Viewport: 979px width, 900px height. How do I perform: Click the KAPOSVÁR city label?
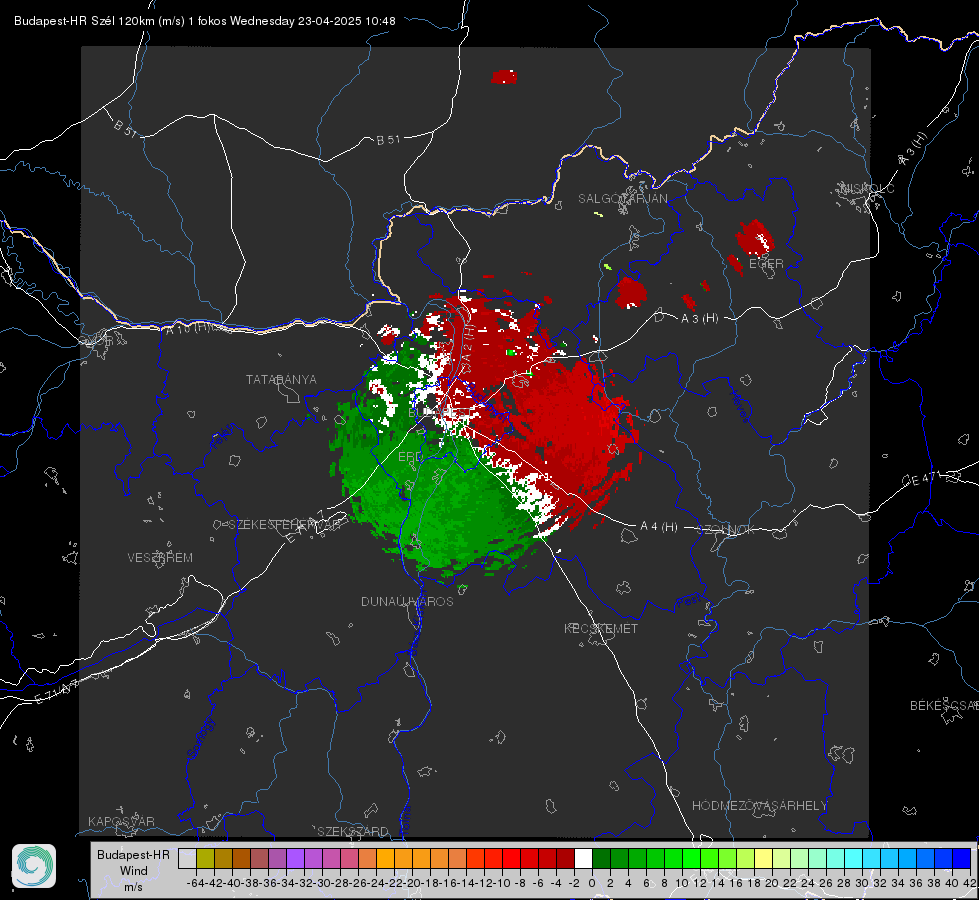pyautogui.click(x=121, y=821)
